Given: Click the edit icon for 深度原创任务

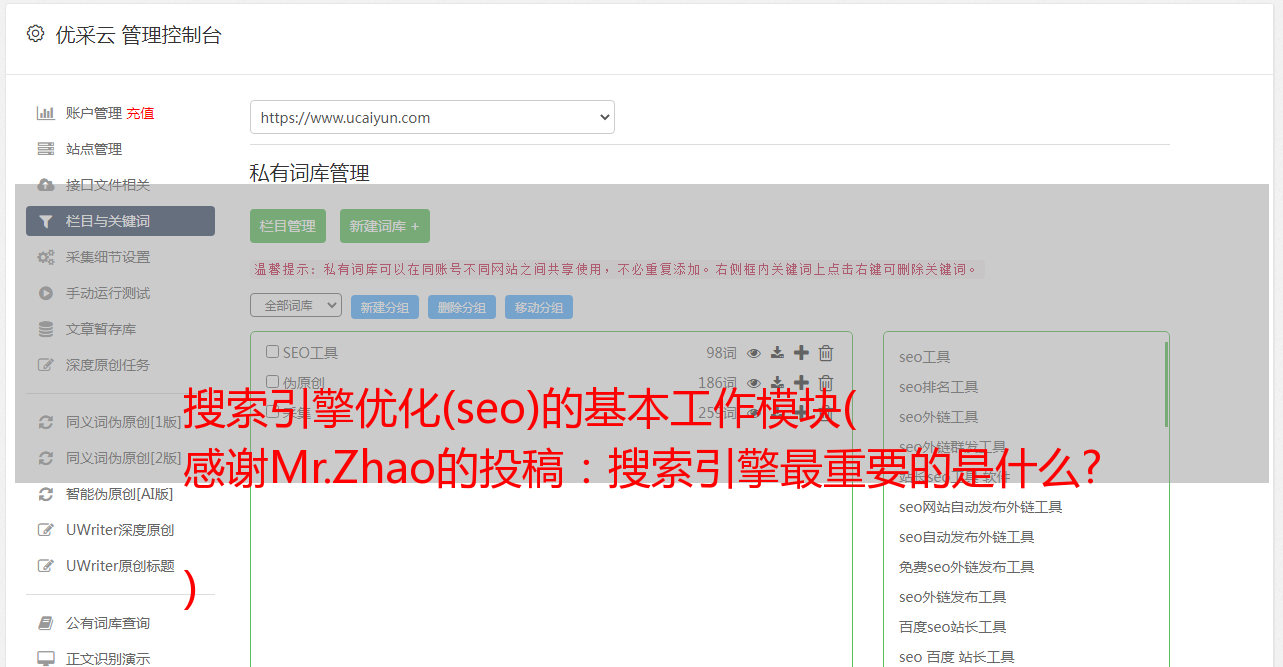Looking at the screenshot, I should tap(45, 365).
